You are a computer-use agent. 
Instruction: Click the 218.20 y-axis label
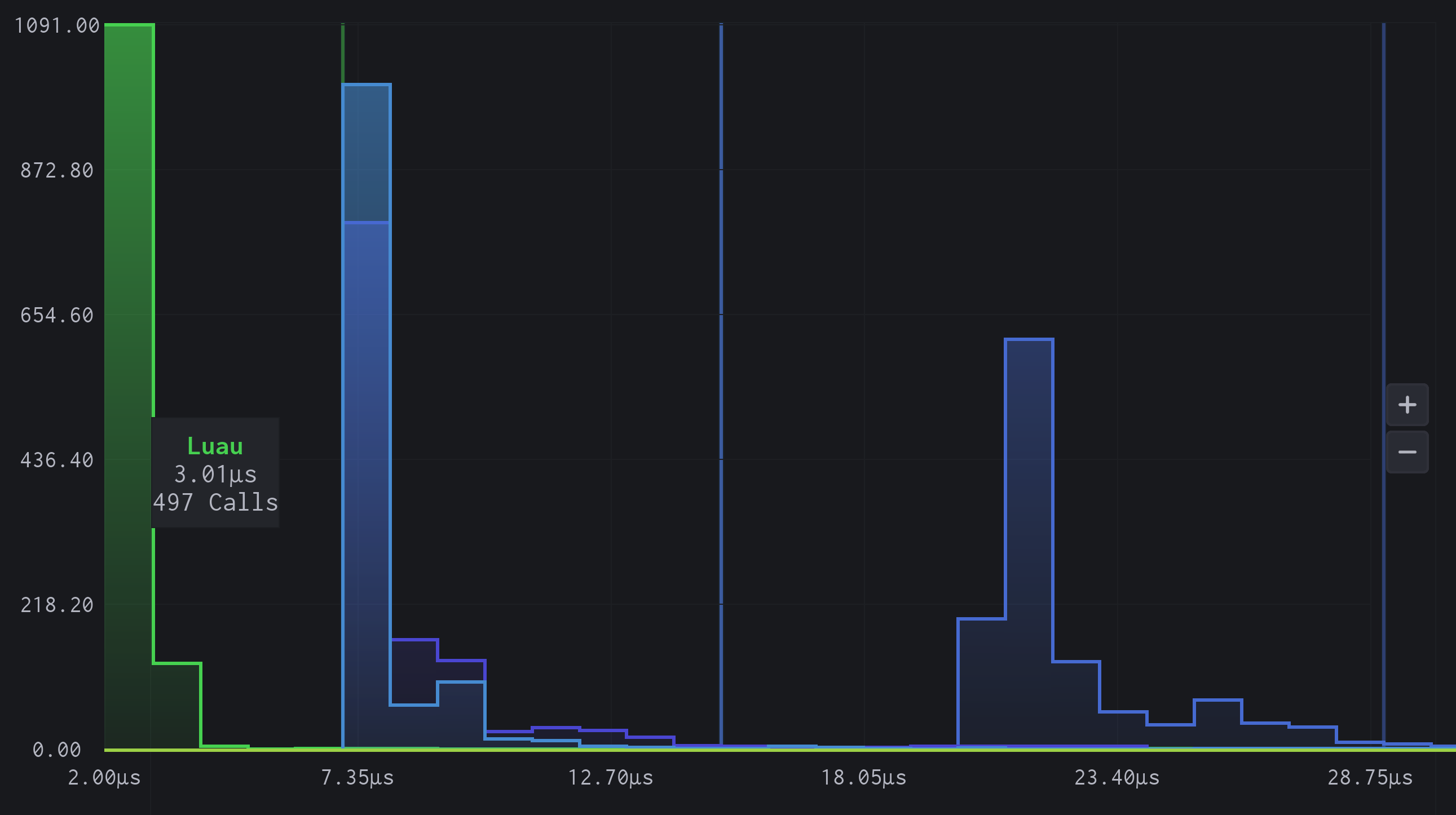56,605
